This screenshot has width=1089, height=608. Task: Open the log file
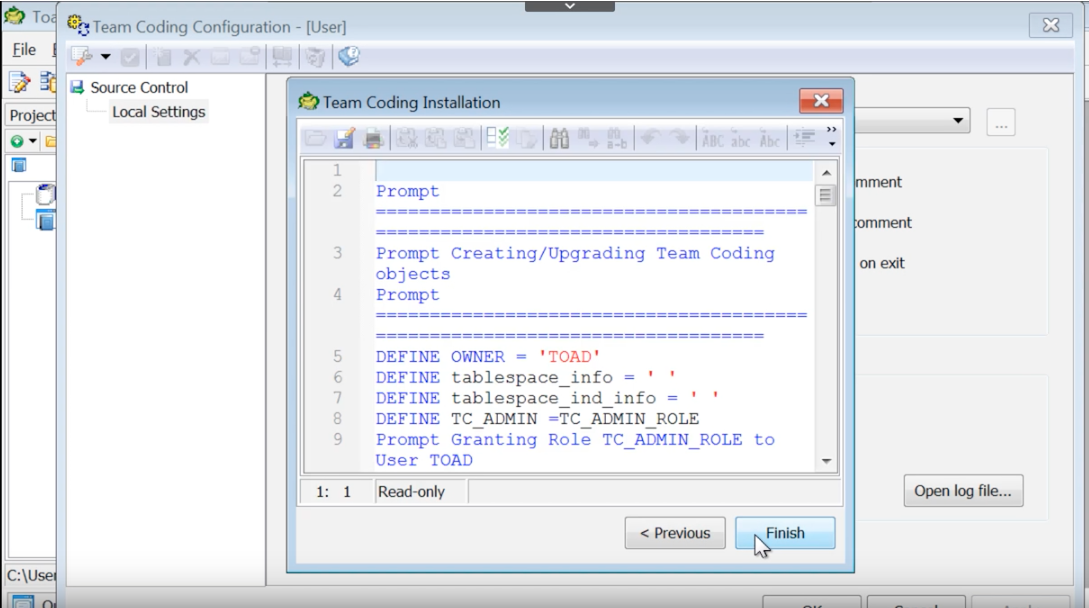(x=962, y=490)
